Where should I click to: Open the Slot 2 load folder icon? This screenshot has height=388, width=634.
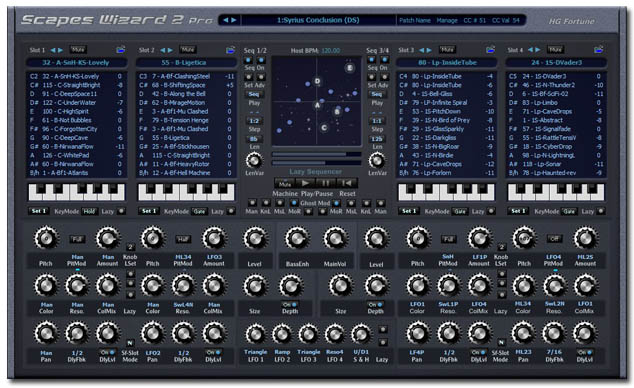(x=230, y=50)
